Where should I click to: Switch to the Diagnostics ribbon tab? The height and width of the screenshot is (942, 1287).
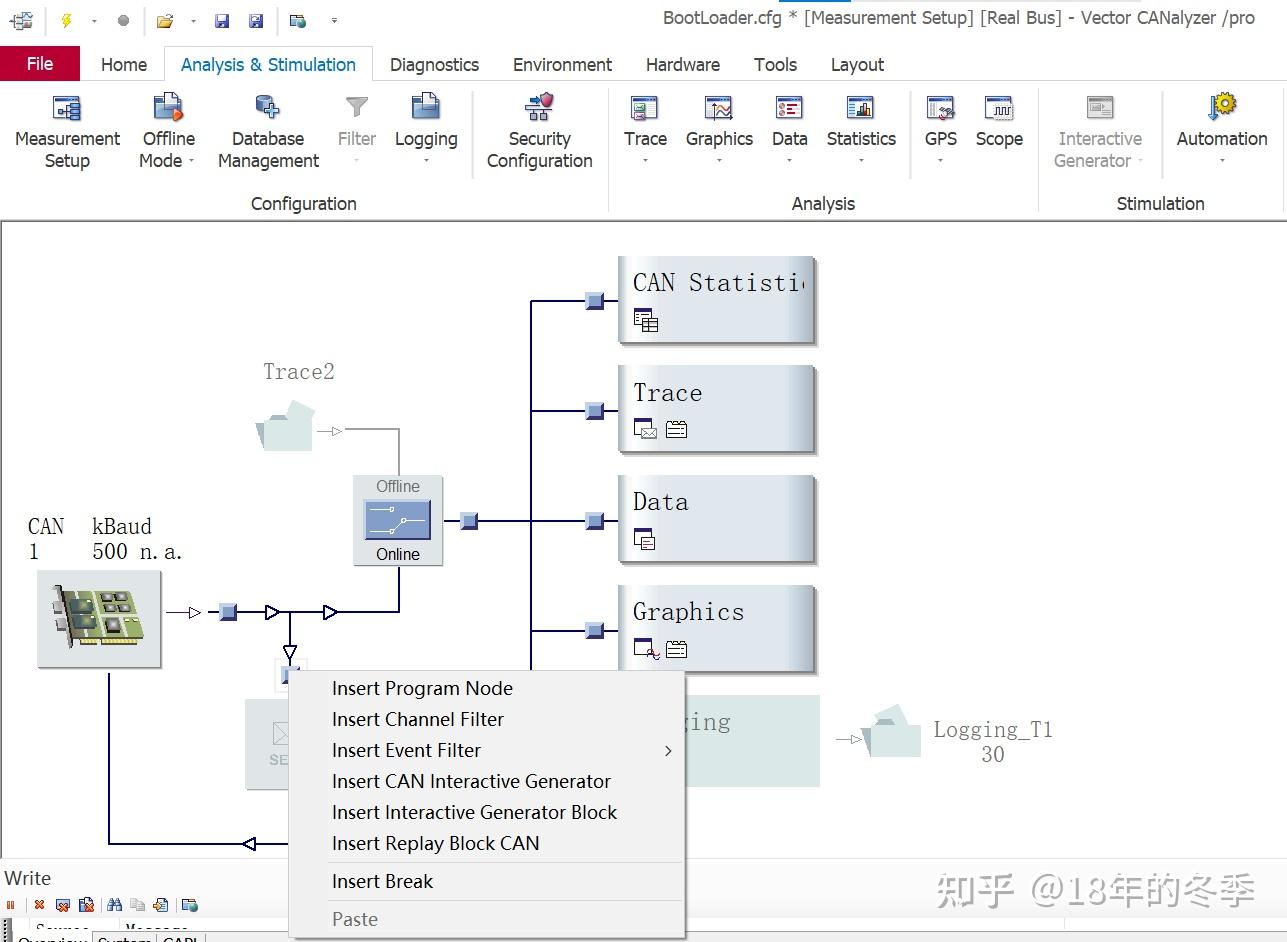(x=434, y=64)
